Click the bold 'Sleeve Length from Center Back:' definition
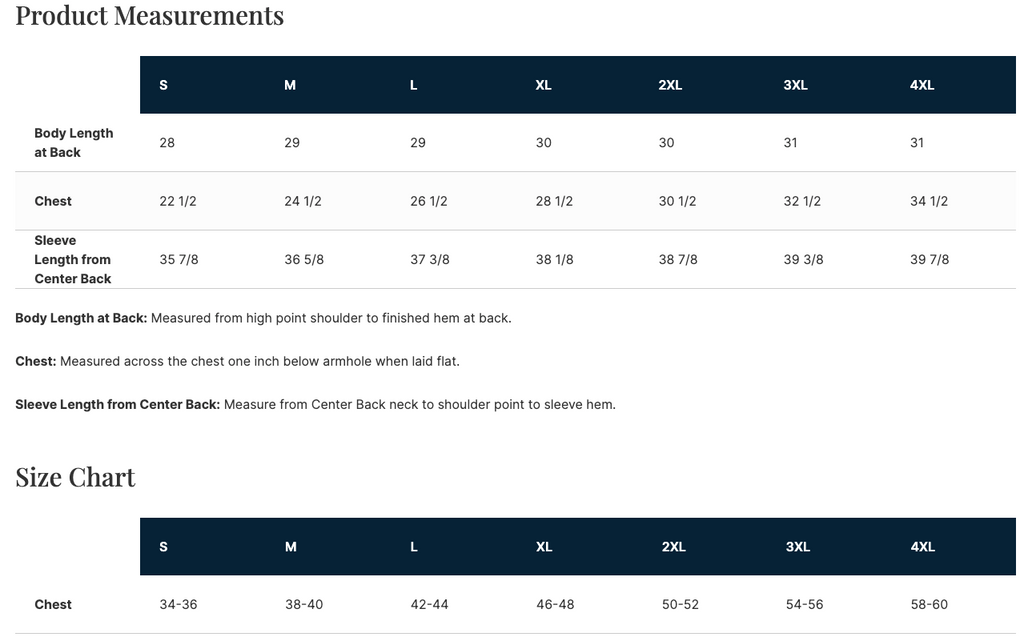 tap(117, 405)
